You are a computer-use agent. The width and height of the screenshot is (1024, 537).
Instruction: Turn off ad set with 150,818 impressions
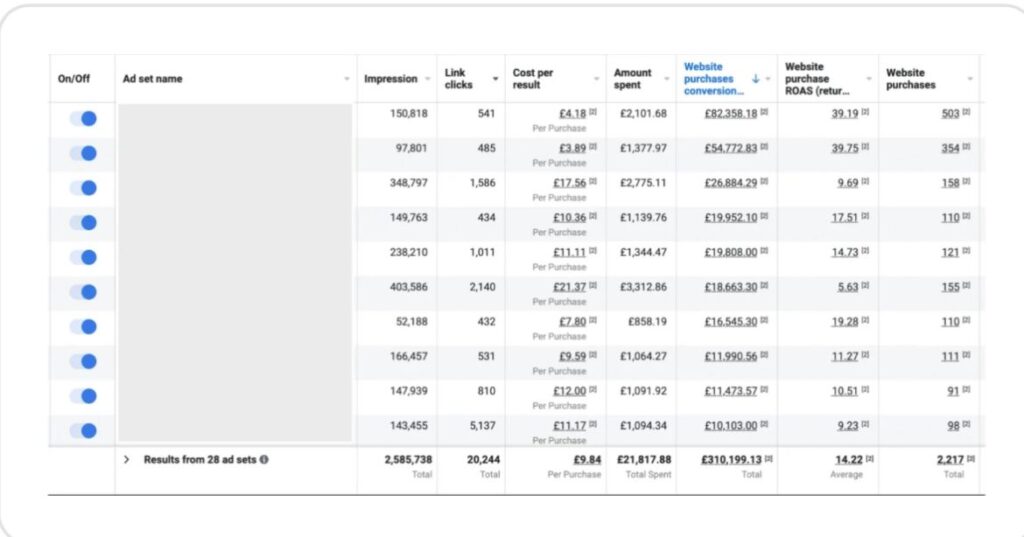click(x=83, y=119)
